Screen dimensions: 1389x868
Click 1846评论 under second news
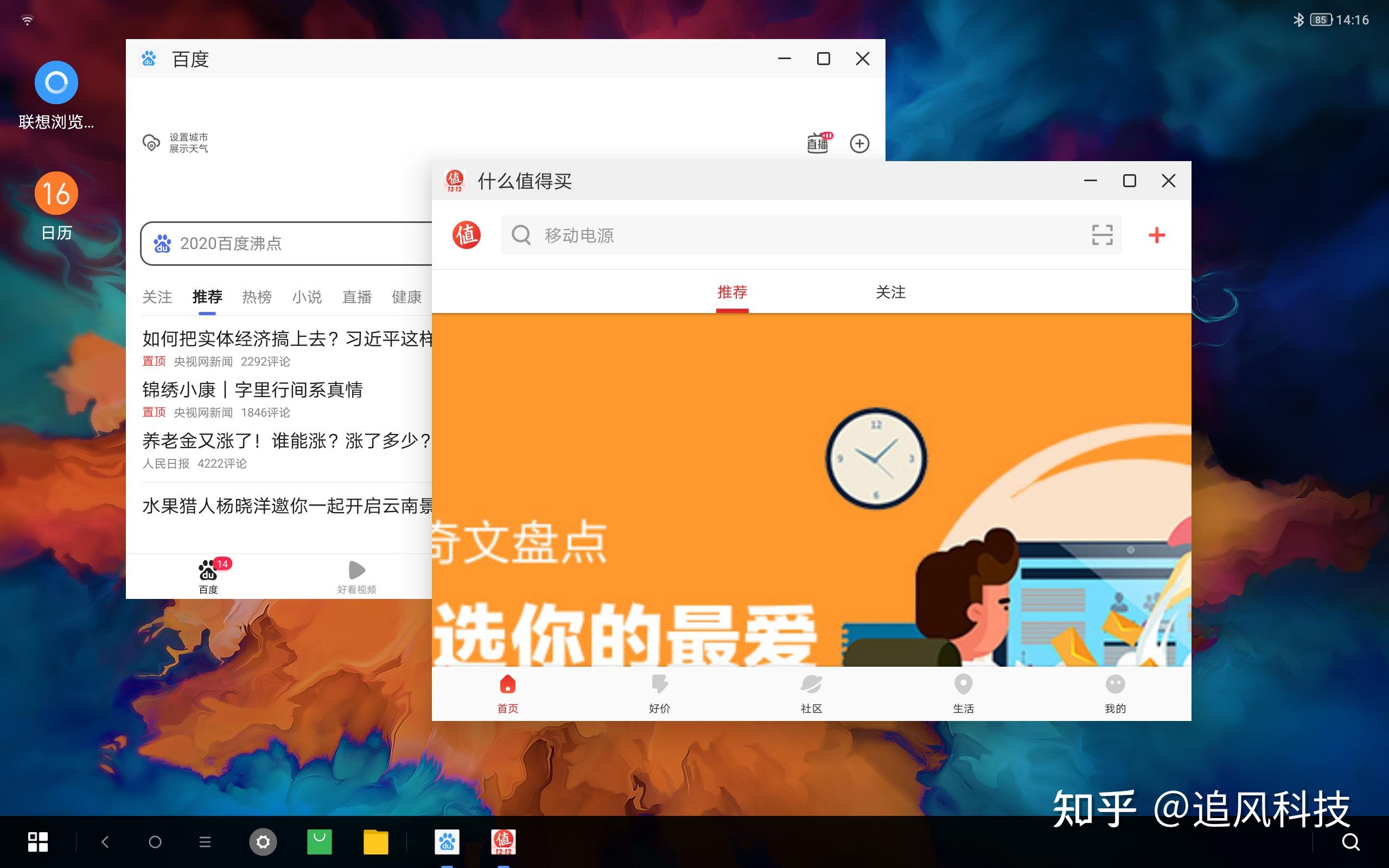point(265,413)
